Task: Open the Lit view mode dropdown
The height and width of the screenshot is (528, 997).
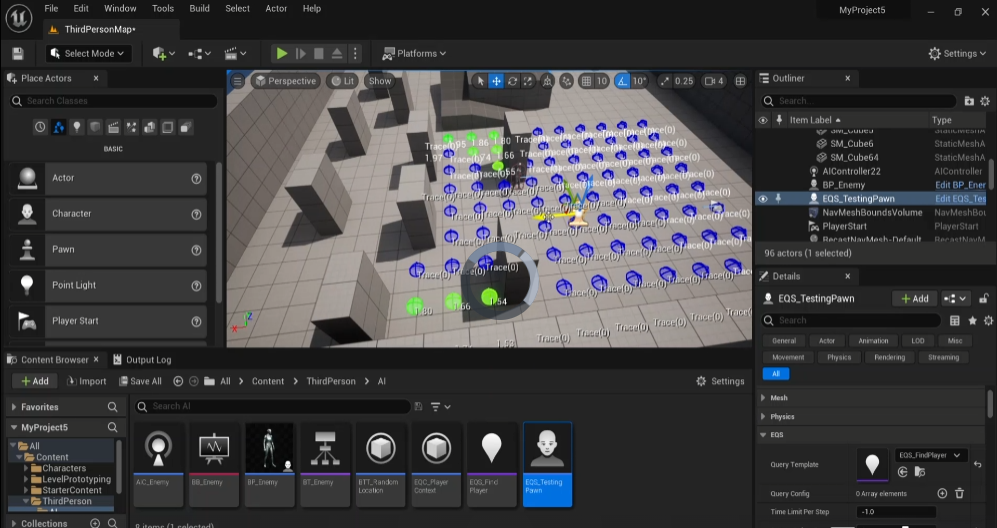Action: click(x=343, y=81)
